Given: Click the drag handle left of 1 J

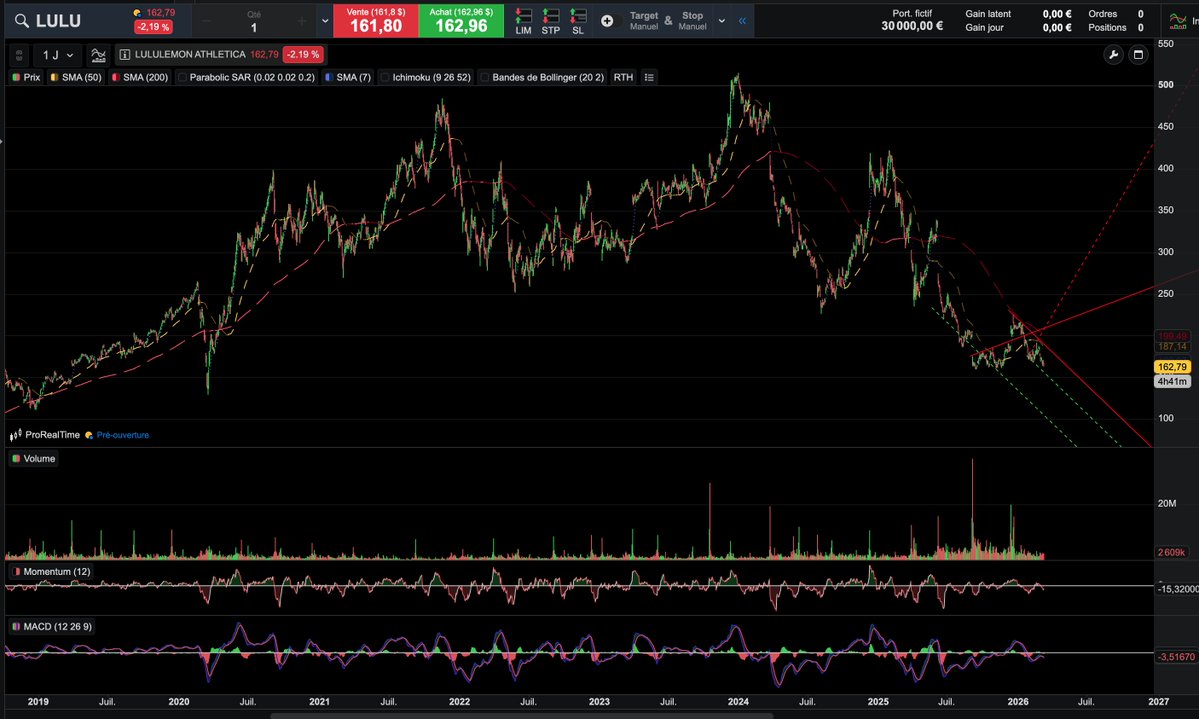Looking at the screenshot, I should [19, 55].
